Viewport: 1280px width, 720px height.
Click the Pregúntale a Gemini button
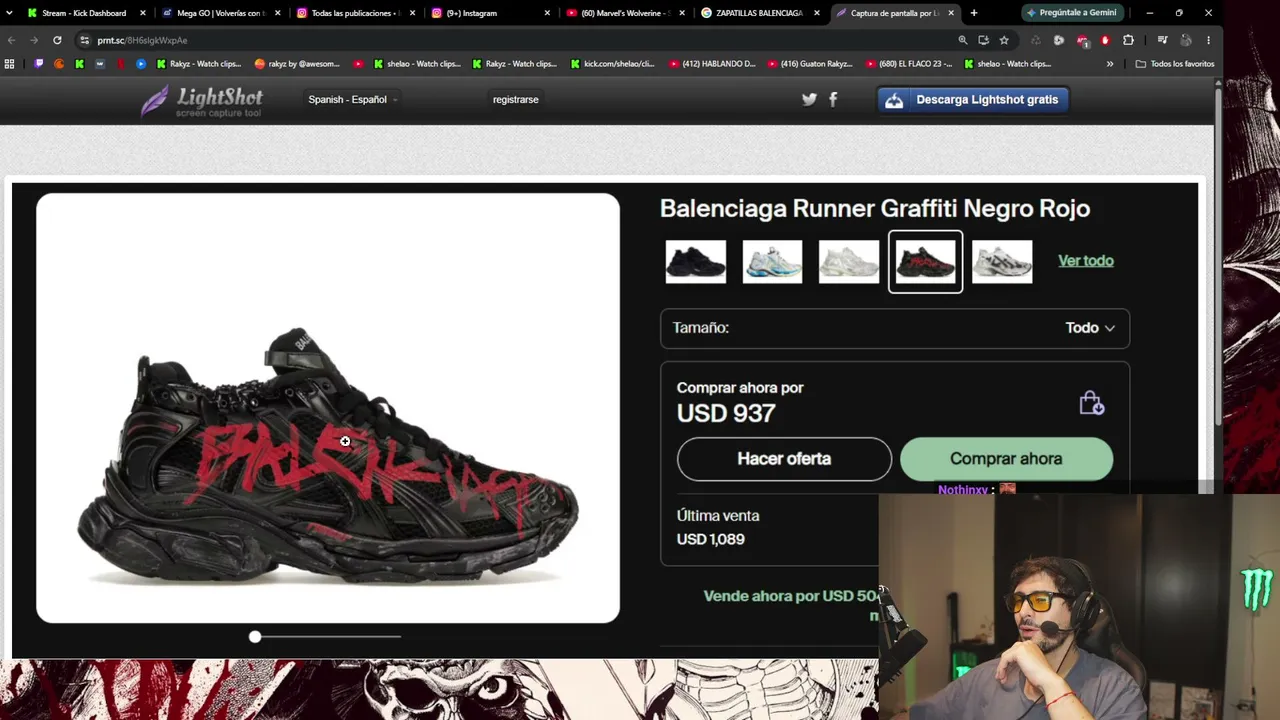point(1075,13)
